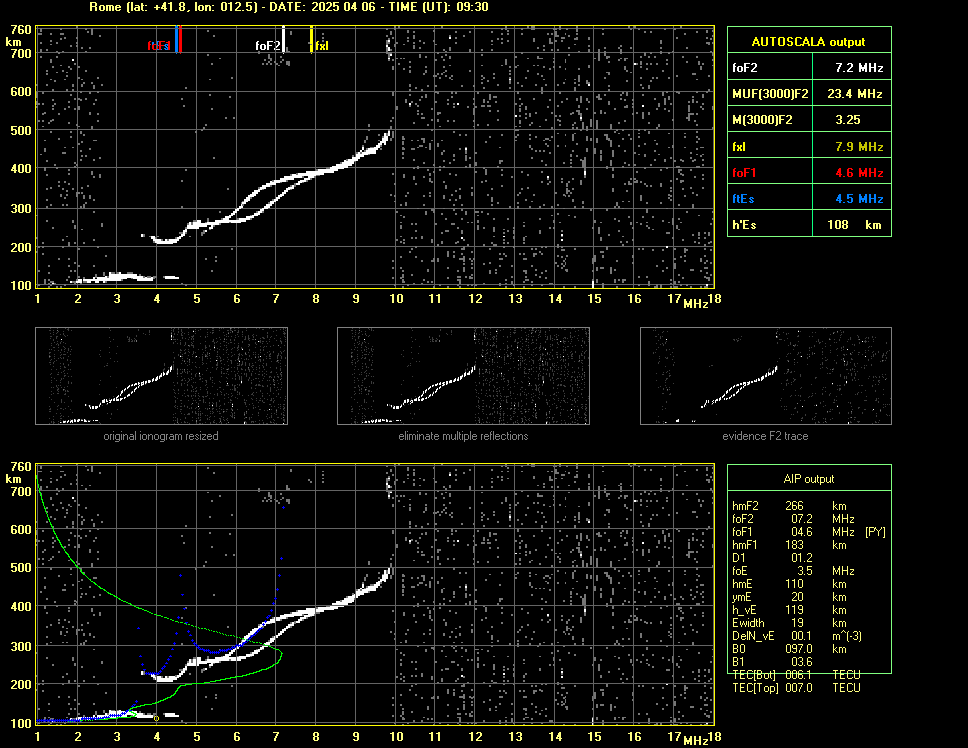Click the AIP output header
Viewport: 968px width, 748px height.
[809, 479]
